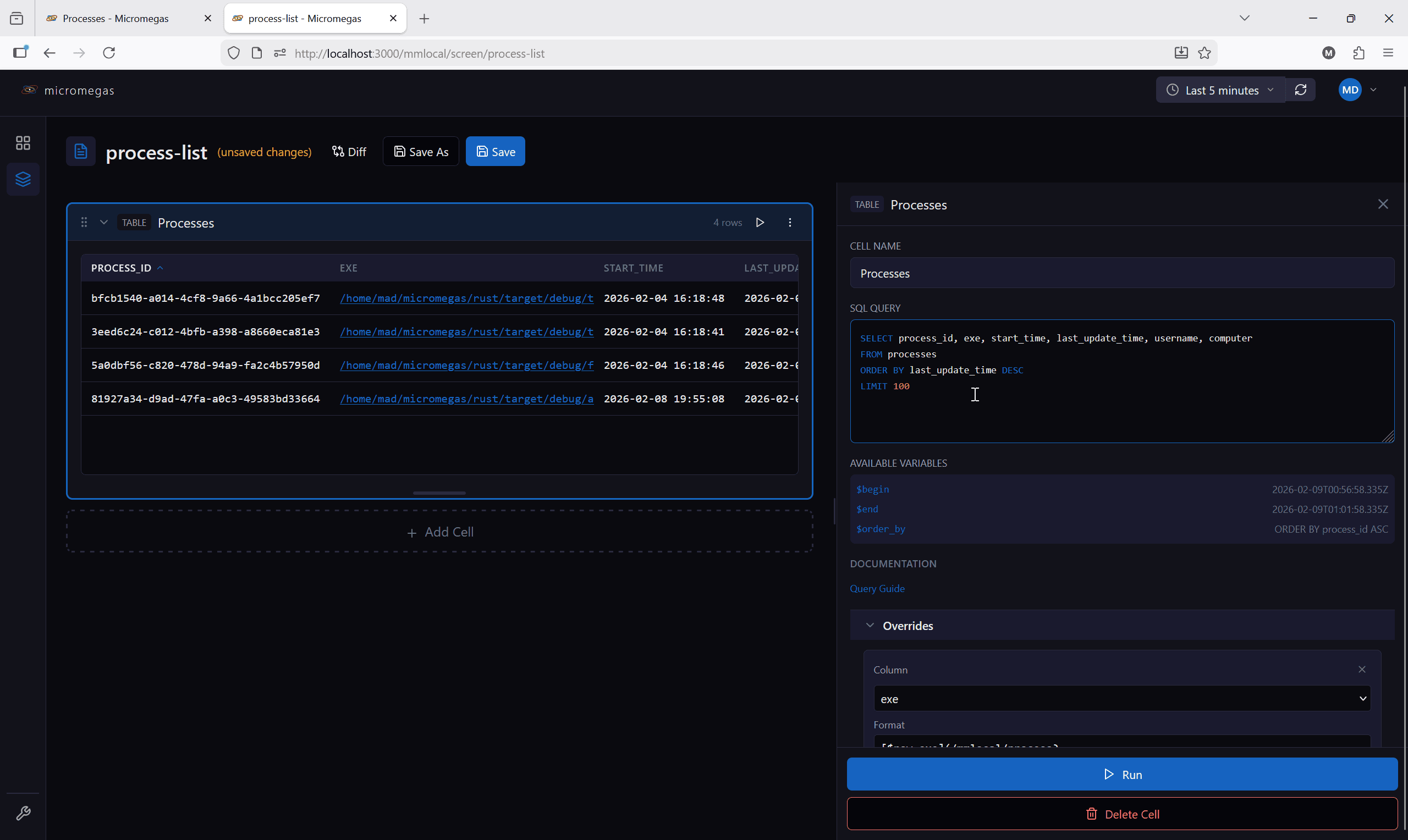The height and width of the screenshot is (840, 1408).
Task: List all tabs dropdown in browser
Action: click(x=1245, y=18)
